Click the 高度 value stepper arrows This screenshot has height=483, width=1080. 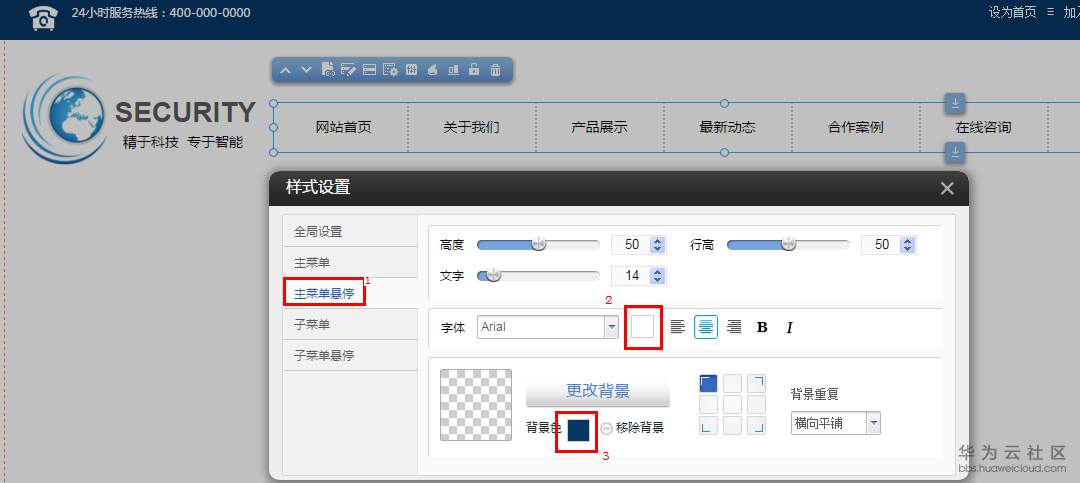(x=658, y=245)
